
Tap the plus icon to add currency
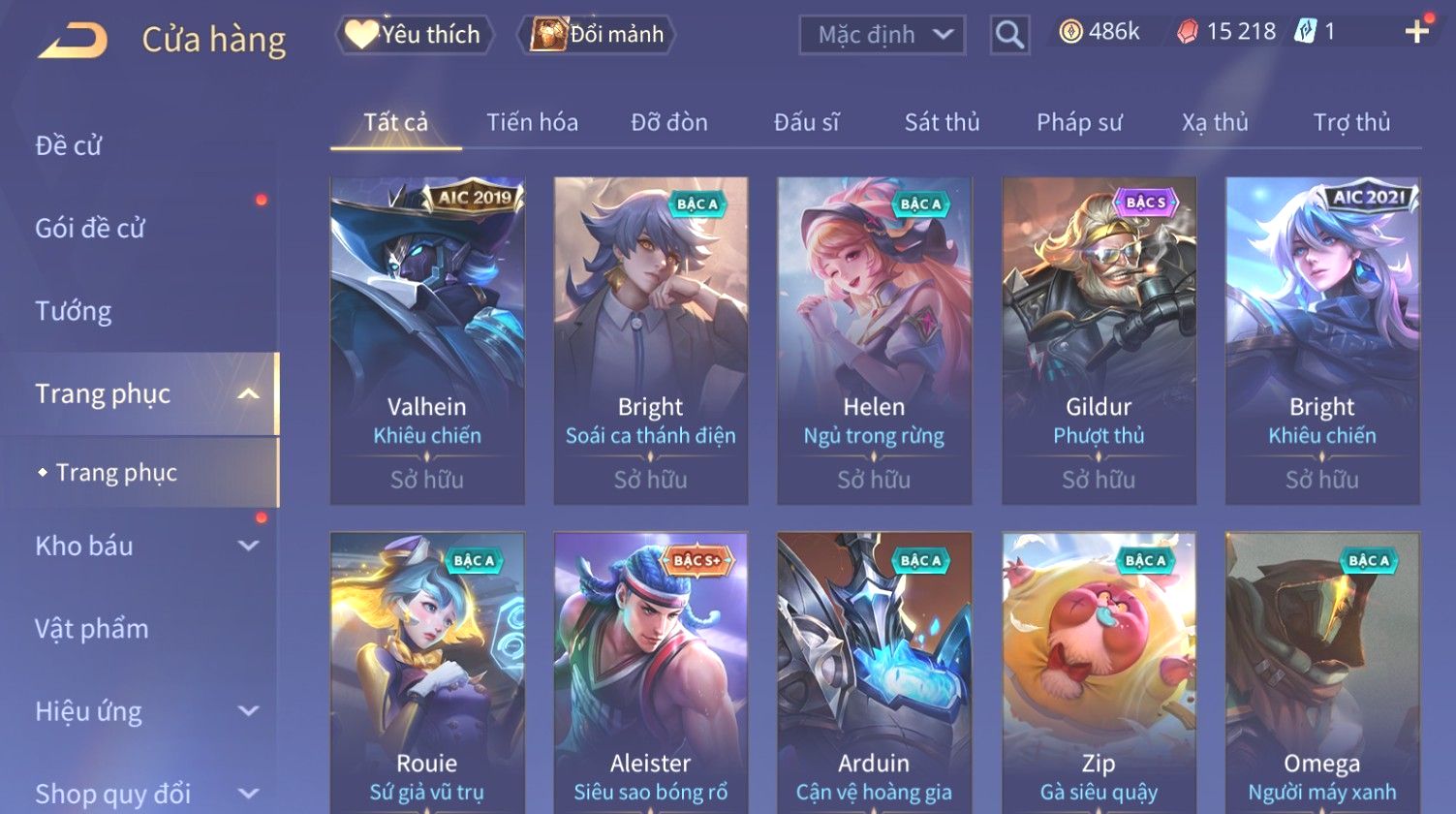click(1416, 32)
